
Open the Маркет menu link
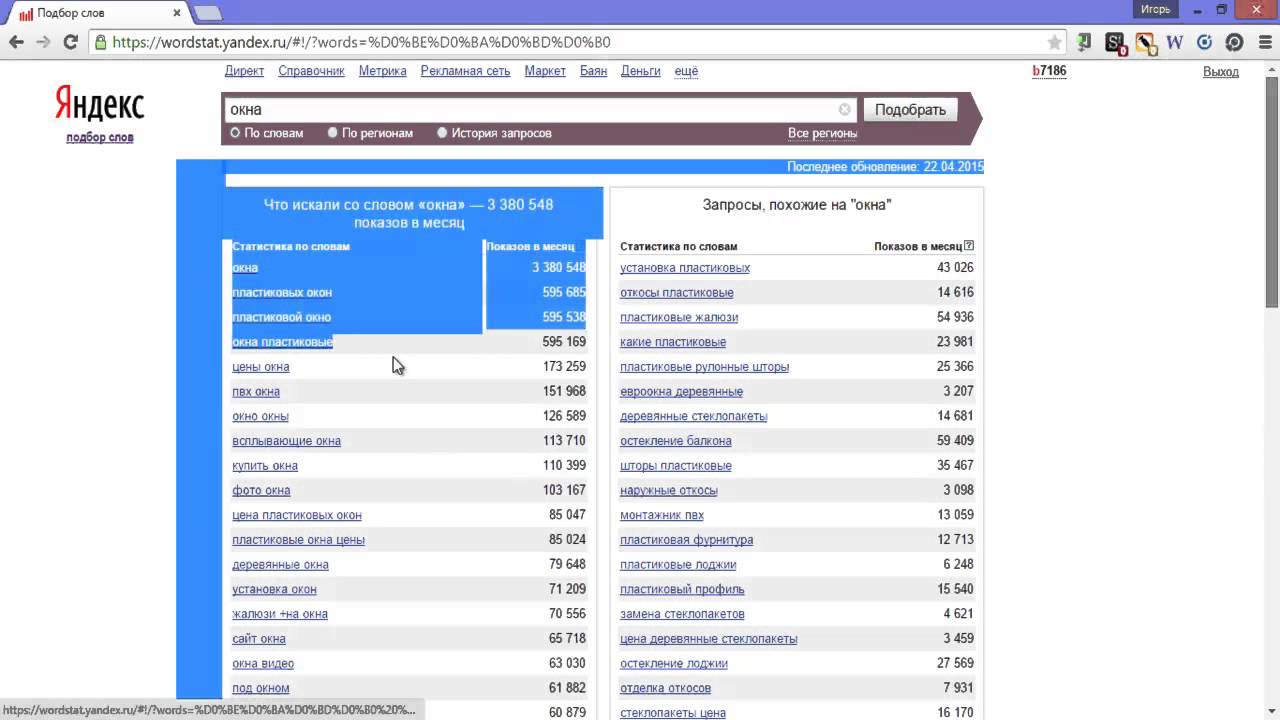545,71
